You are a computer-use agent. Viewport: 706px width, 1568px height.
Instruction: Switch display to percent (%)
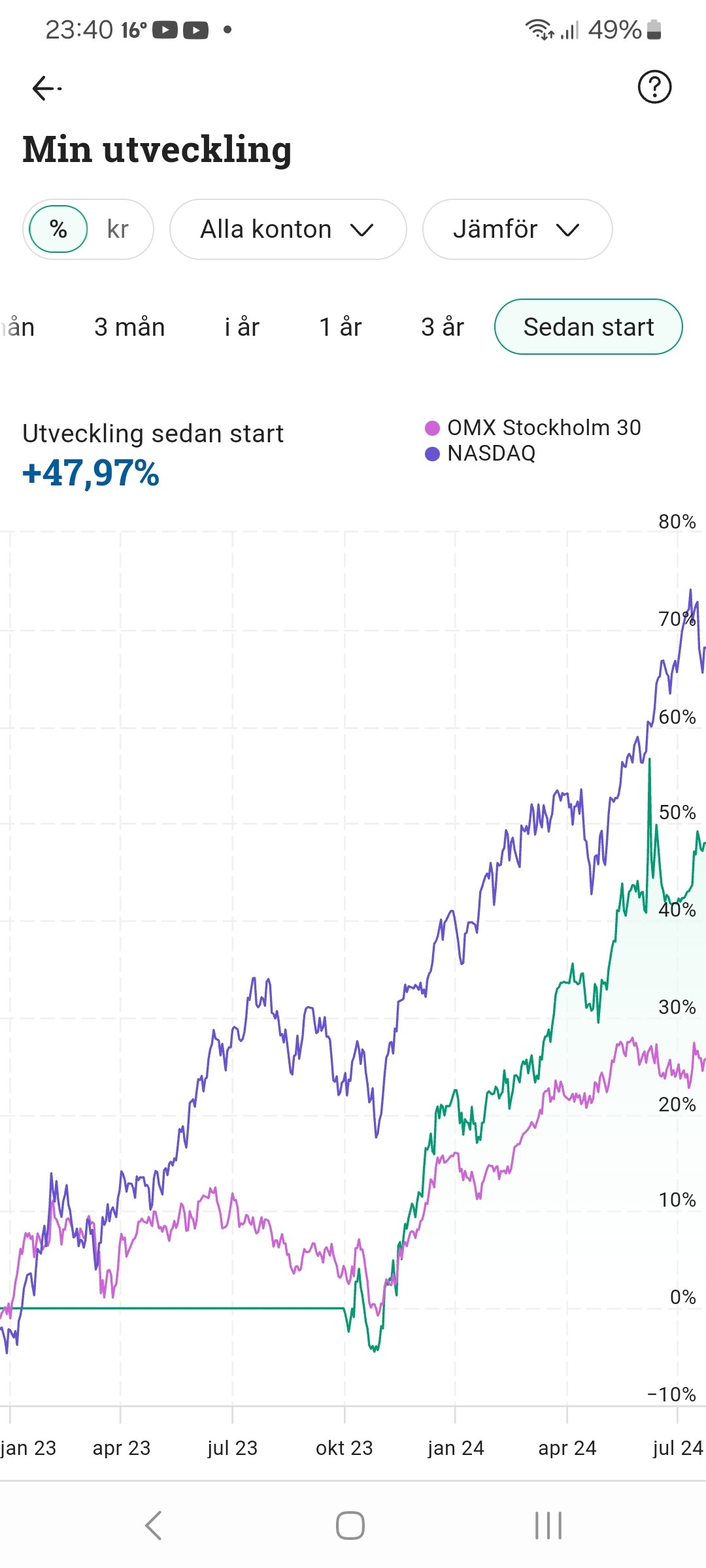[x=58, y=229]
